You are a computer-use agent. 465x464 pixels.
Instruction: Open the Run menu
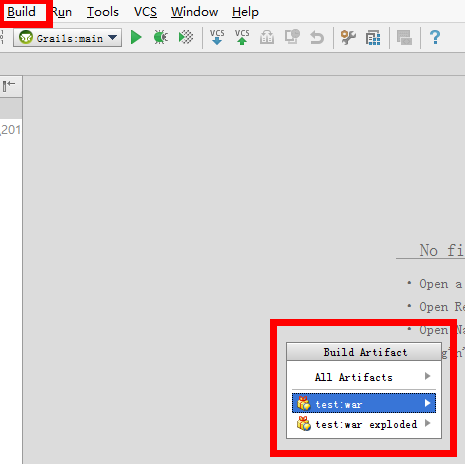click(62, 12)
